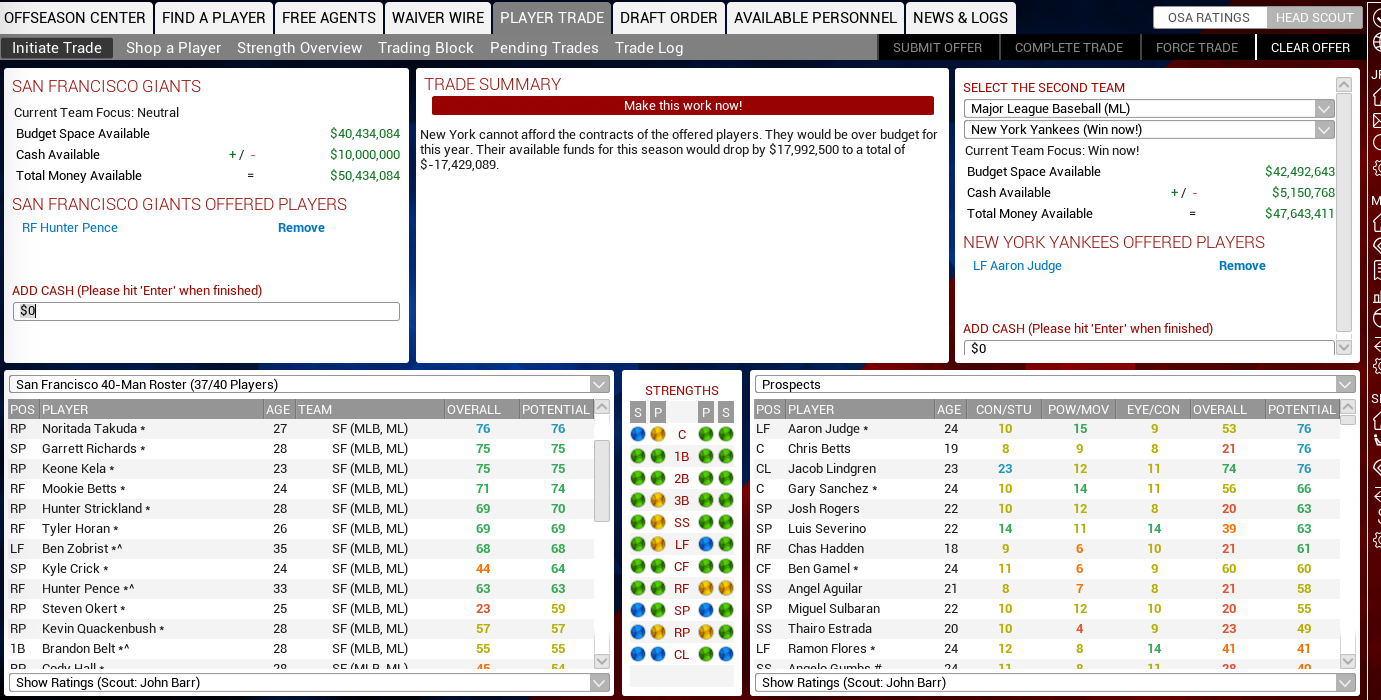
Task: Open the Offseason Center tab
Action: point(75,18)
